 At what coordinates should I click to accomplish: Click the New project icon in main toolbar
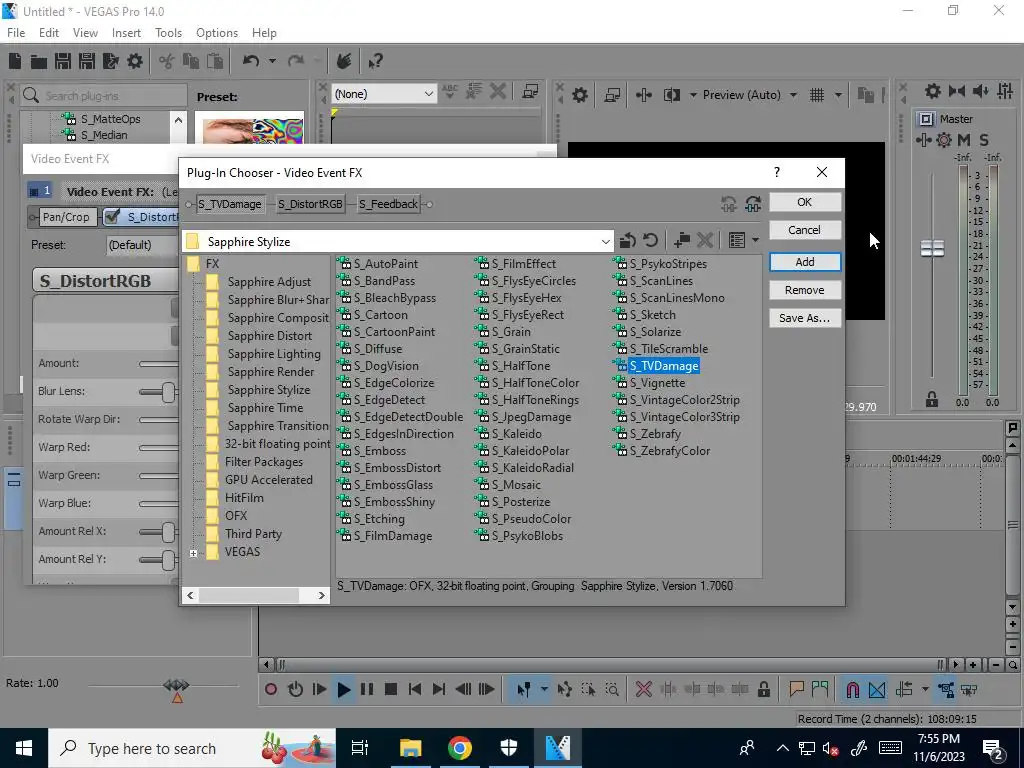click(x=15, y=61)
